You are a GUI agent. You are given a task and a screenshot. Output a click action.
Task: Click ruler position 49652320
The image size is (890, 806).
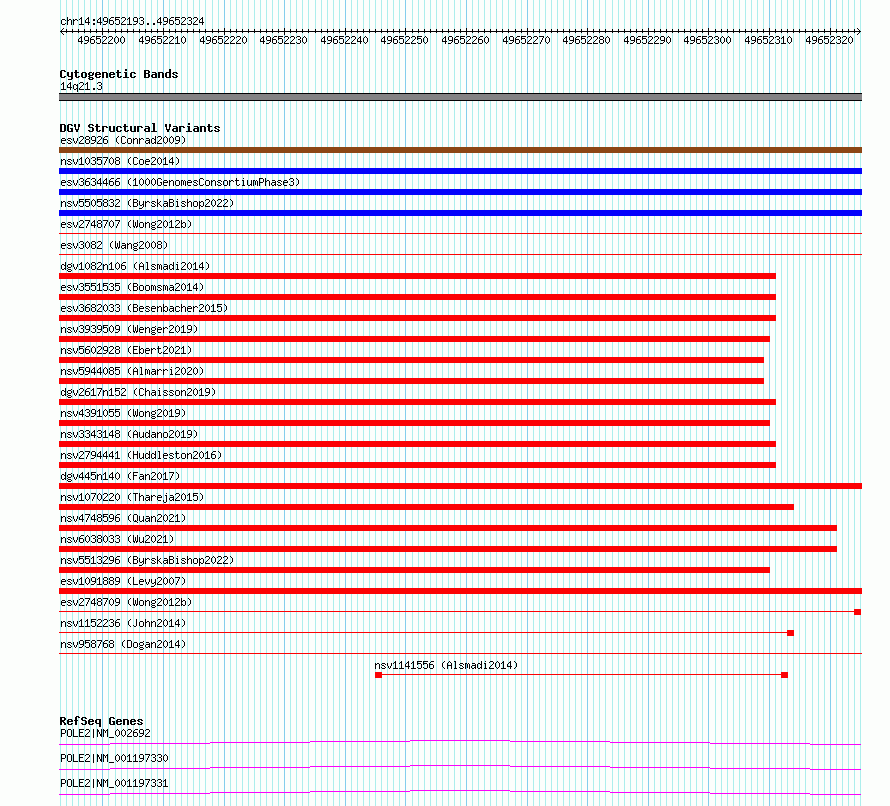pyautogui.click(x=829, y=40)
